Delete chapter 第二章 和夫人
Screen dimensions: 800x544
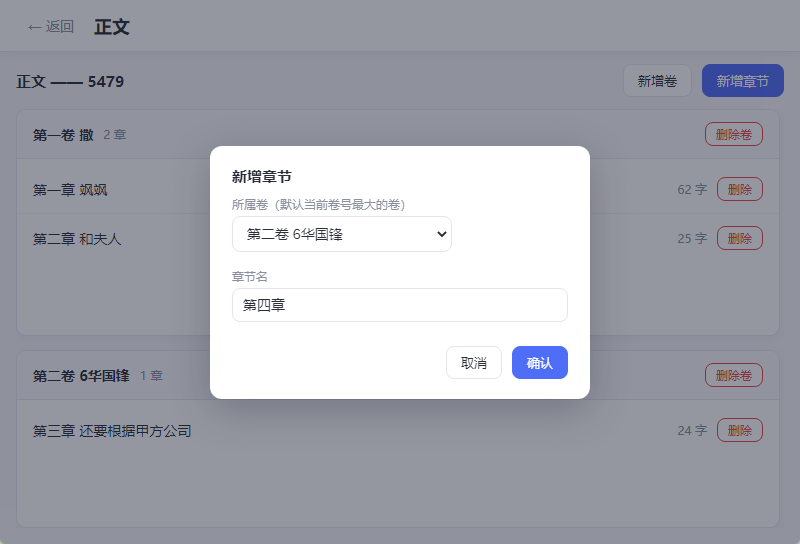(739, 238)
